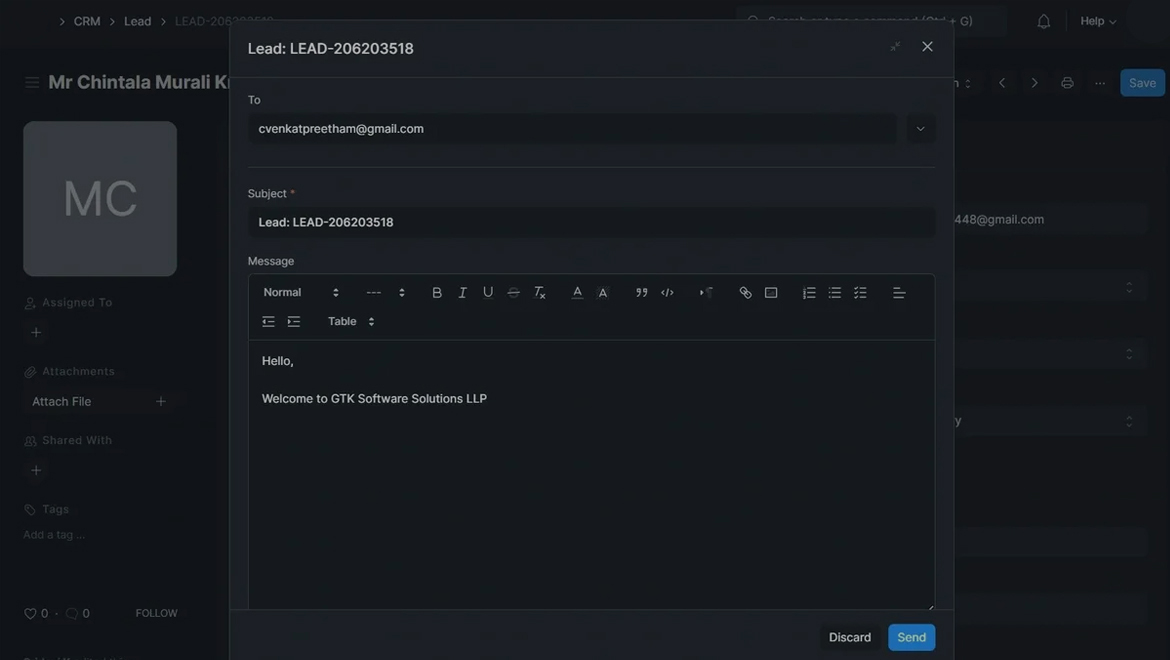Viewport: 1170px width, 660px height.
Task: Open the Help menu
Action: 1098,21
